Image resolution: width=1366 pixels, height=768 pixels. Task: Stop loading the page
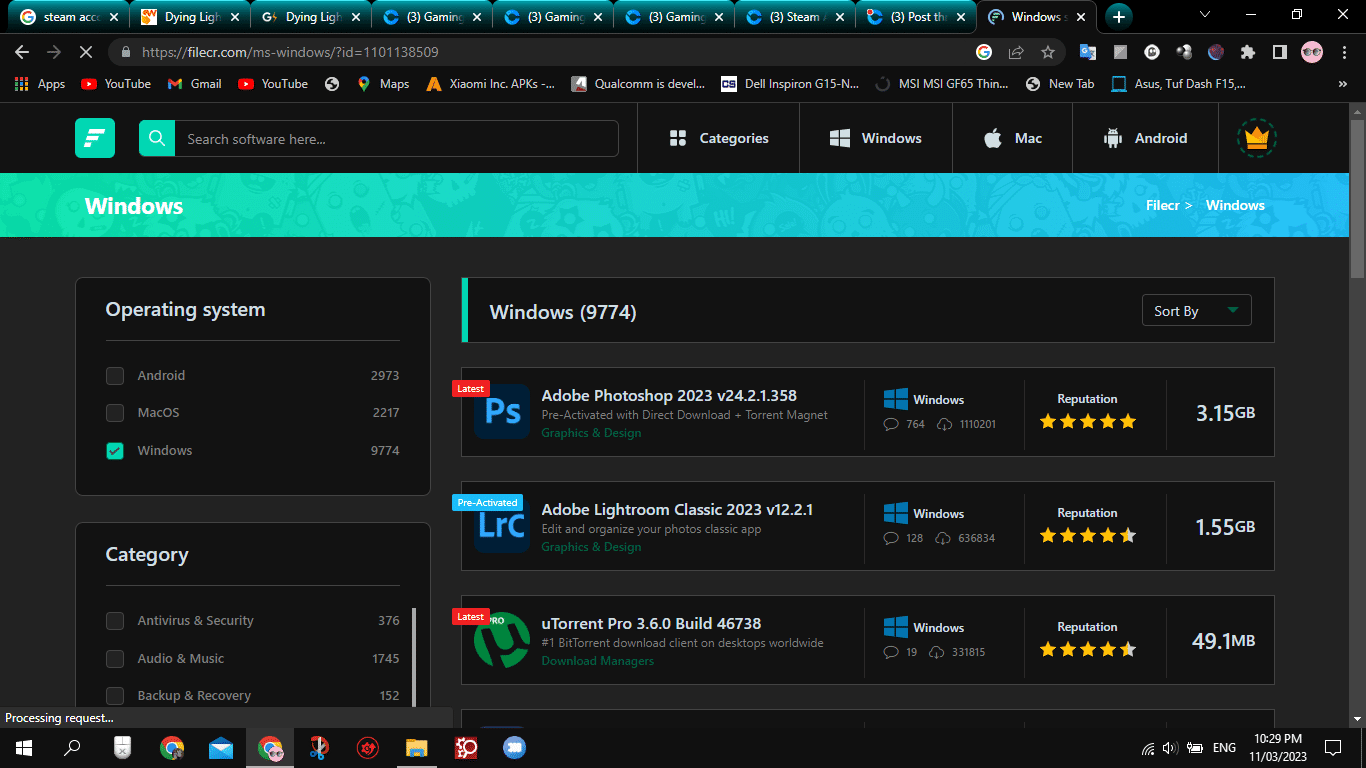tap(86, 52)
